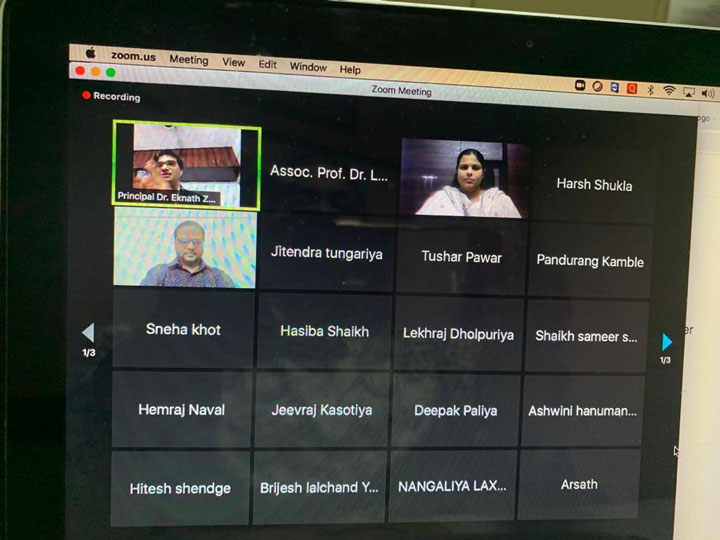Open the zoom.us application menu

coord(133,56)
